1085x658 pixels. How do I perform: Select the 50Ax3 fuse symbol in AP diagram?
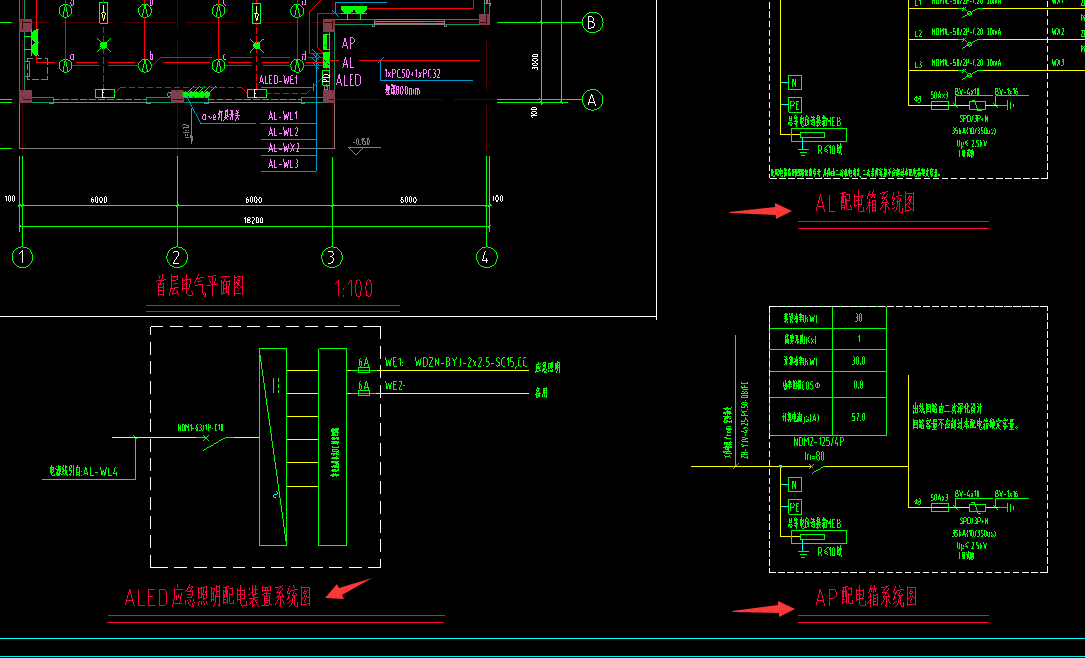point(940,508)
